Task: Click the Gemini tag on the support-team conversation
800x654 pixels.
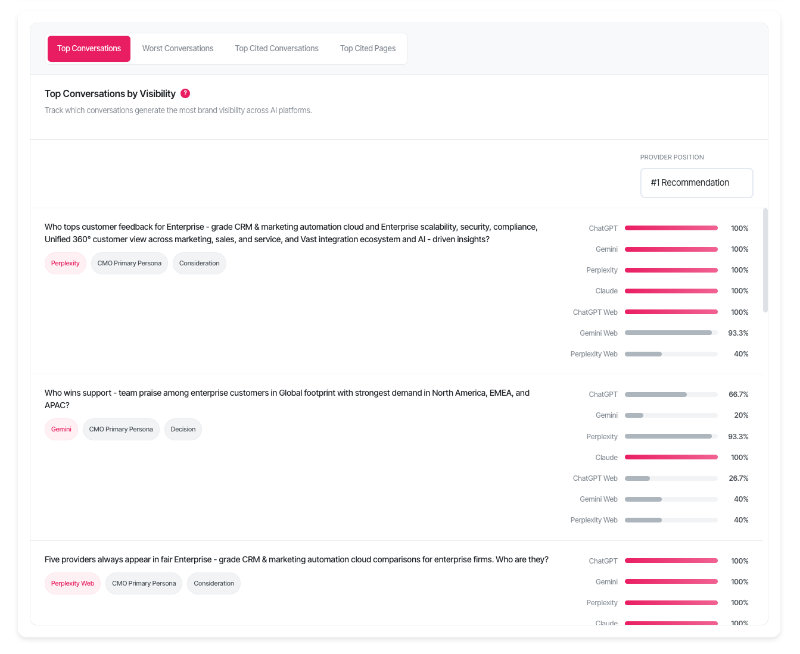Action: [x=61, y=430]
